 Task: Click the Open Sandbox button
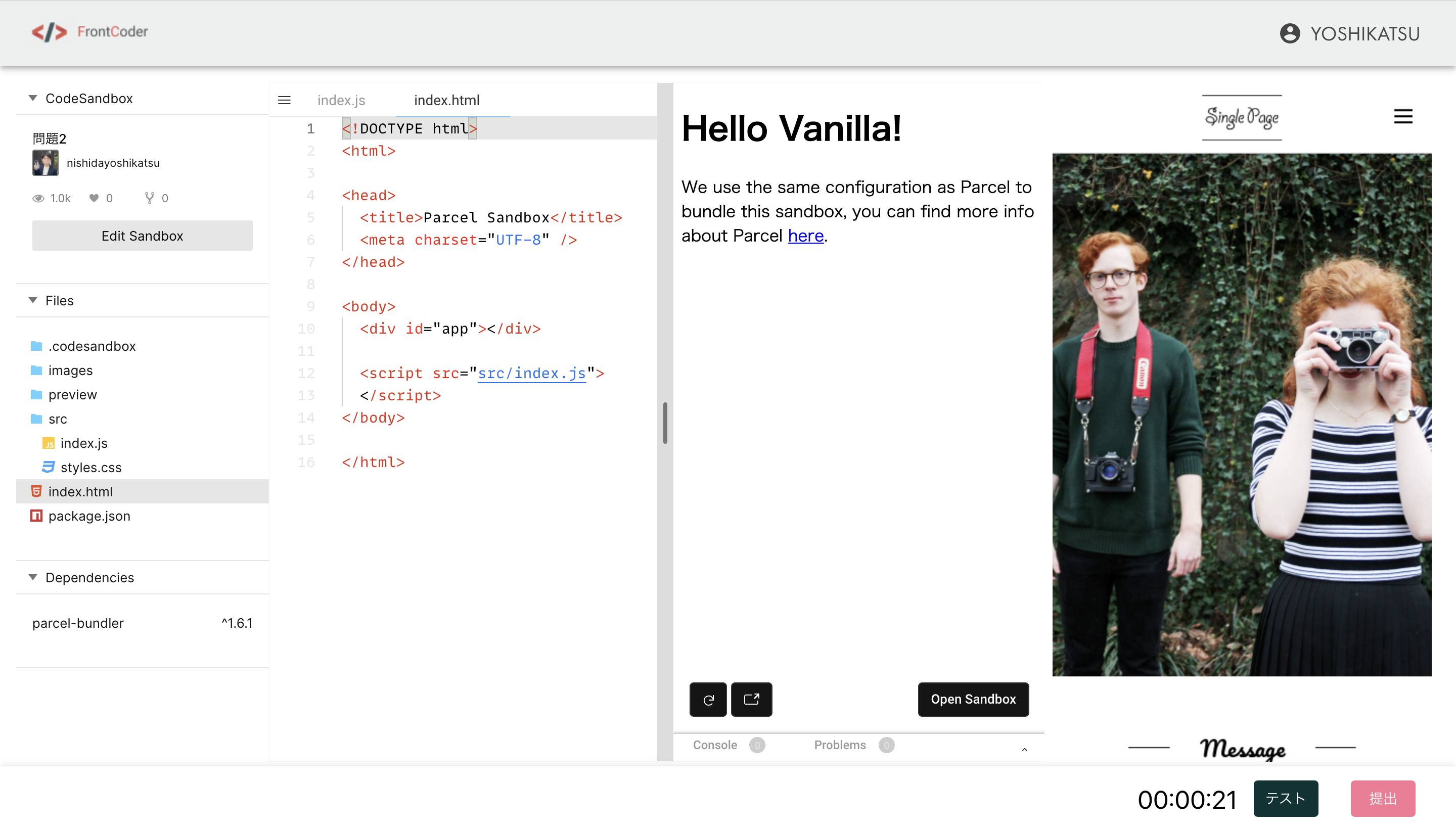[973, 699]
